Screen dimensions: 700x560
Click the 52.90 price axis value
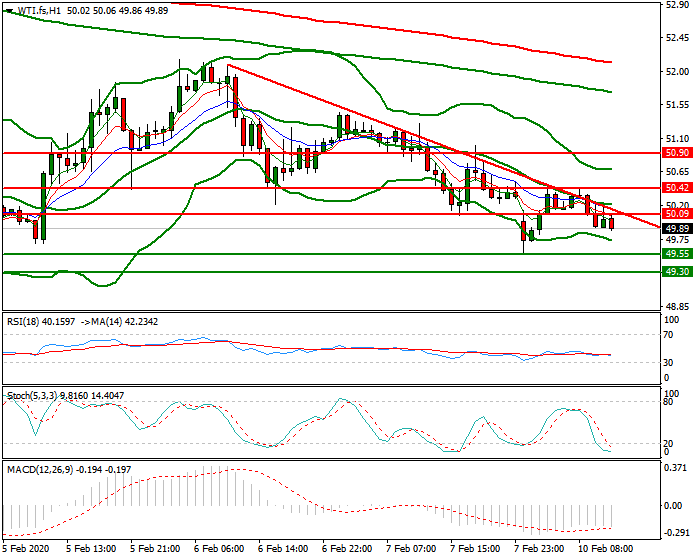click(x=677, y=5)
